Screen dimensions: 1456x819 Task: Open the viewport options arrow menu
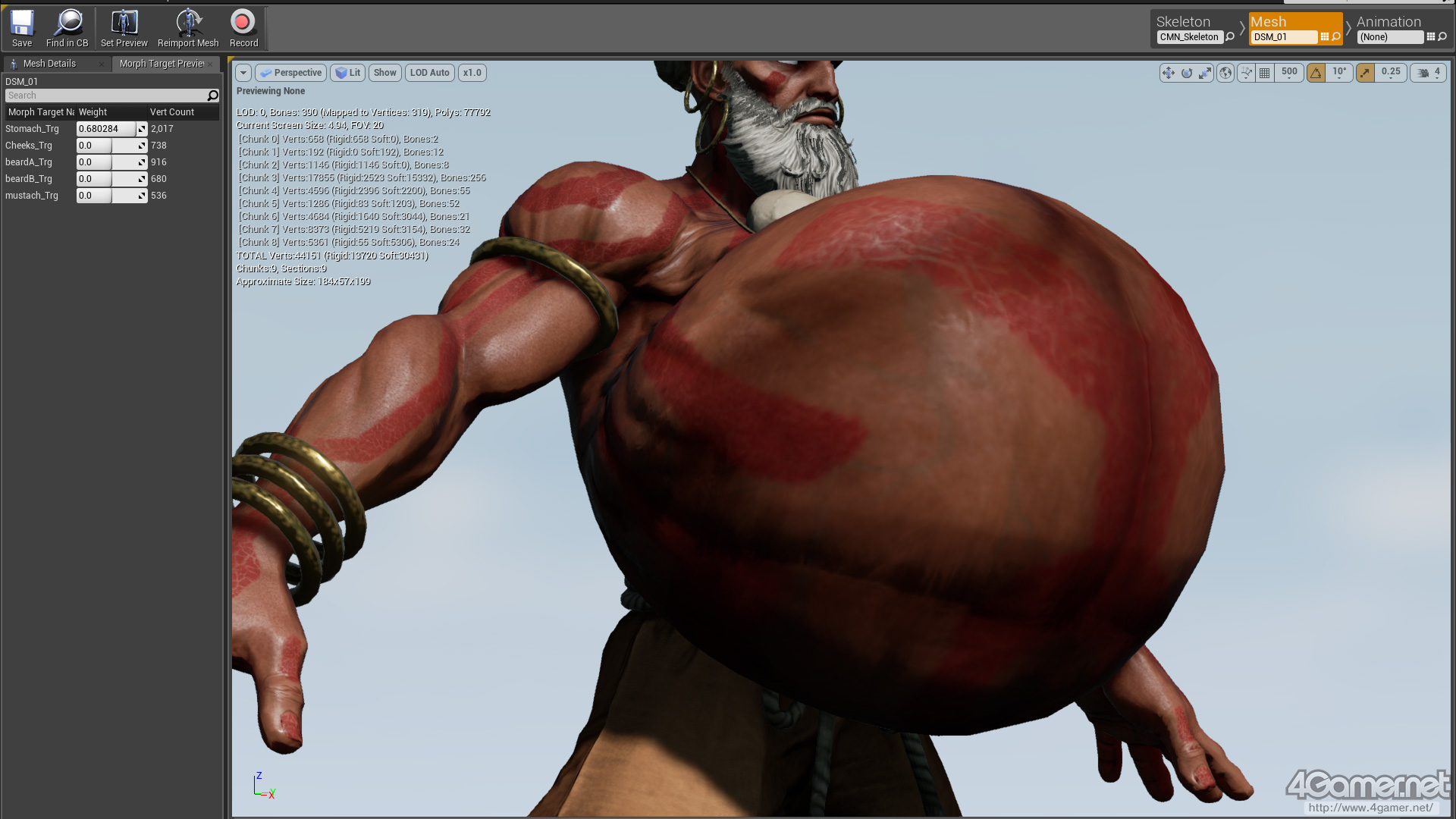(243, 73)
